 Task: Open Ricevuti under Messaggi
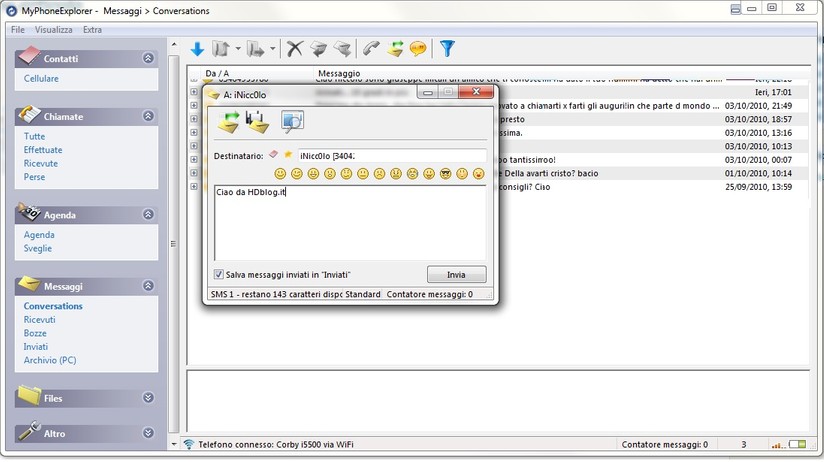point(40,320)
